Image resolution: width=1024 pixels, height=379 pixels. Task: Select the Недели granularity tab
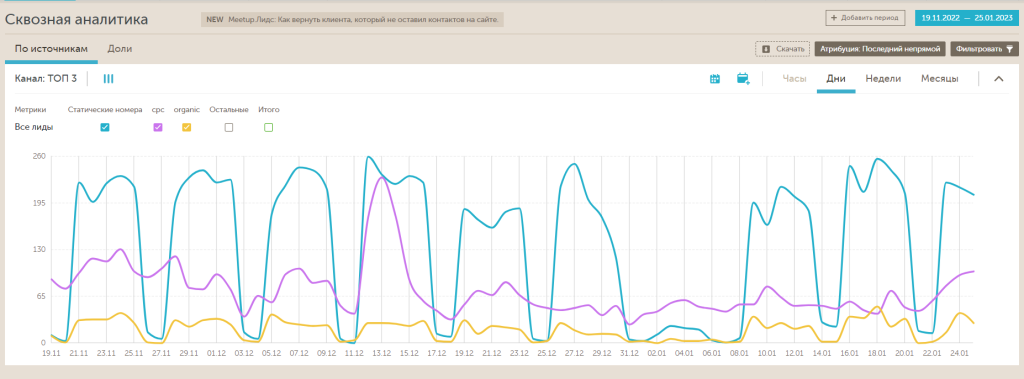(883, 79)
